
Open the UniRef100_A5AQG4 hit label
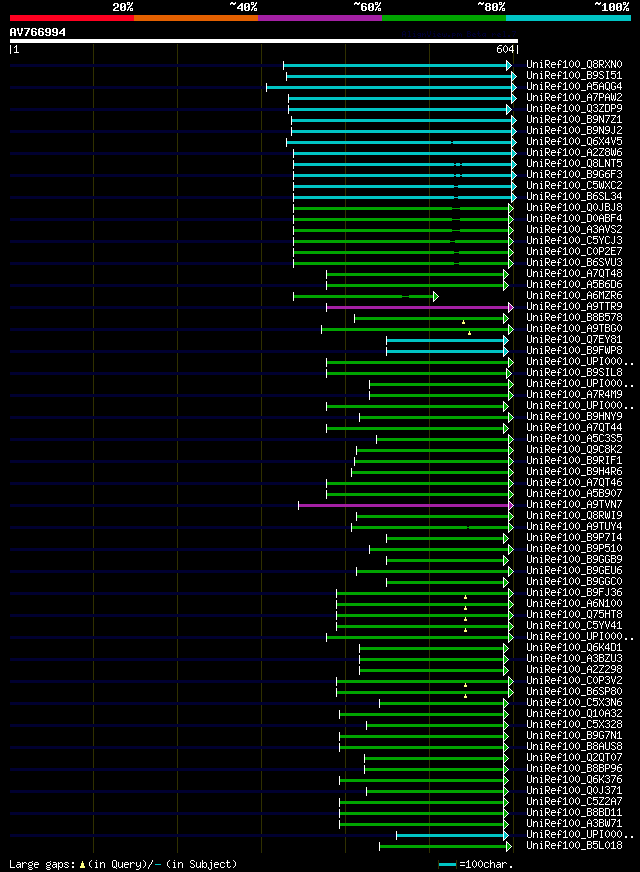click(574, 87)
